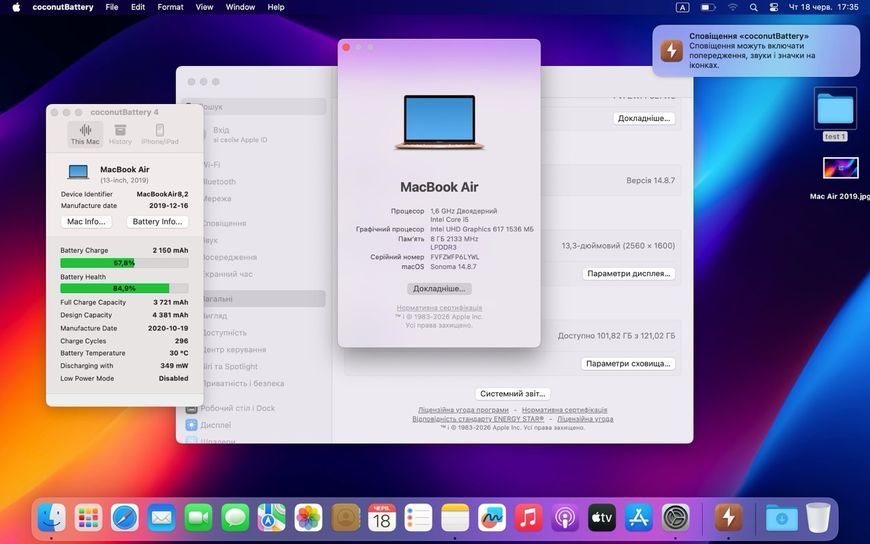Open Control Center in menu bar
870x544 pixels.
coord(773,7)
